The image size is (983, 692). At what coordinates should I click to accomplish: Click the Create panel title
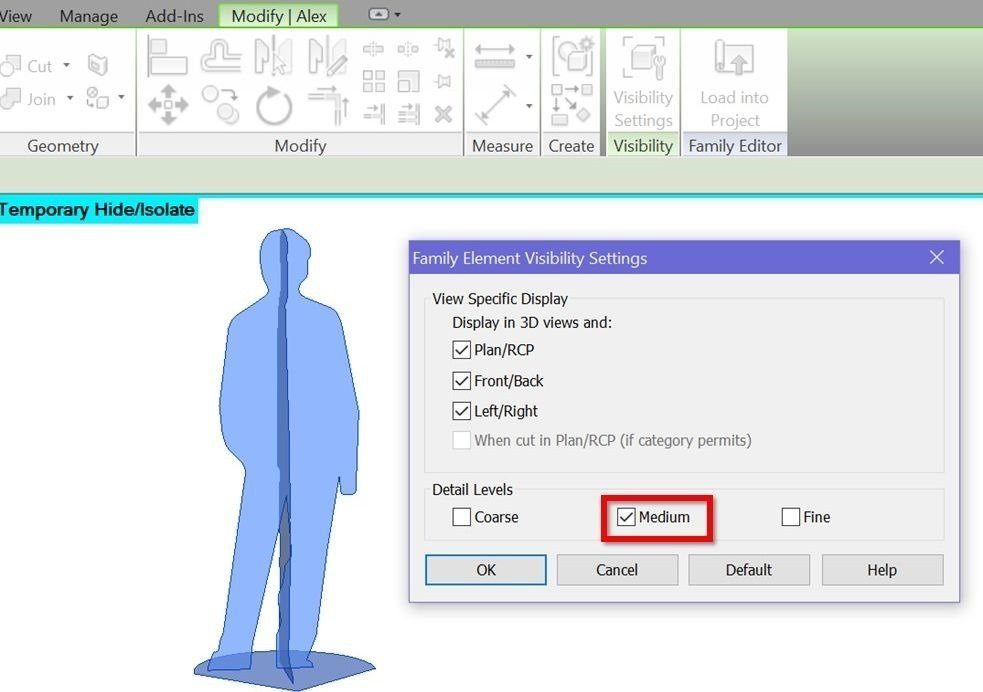click(571, 145)
